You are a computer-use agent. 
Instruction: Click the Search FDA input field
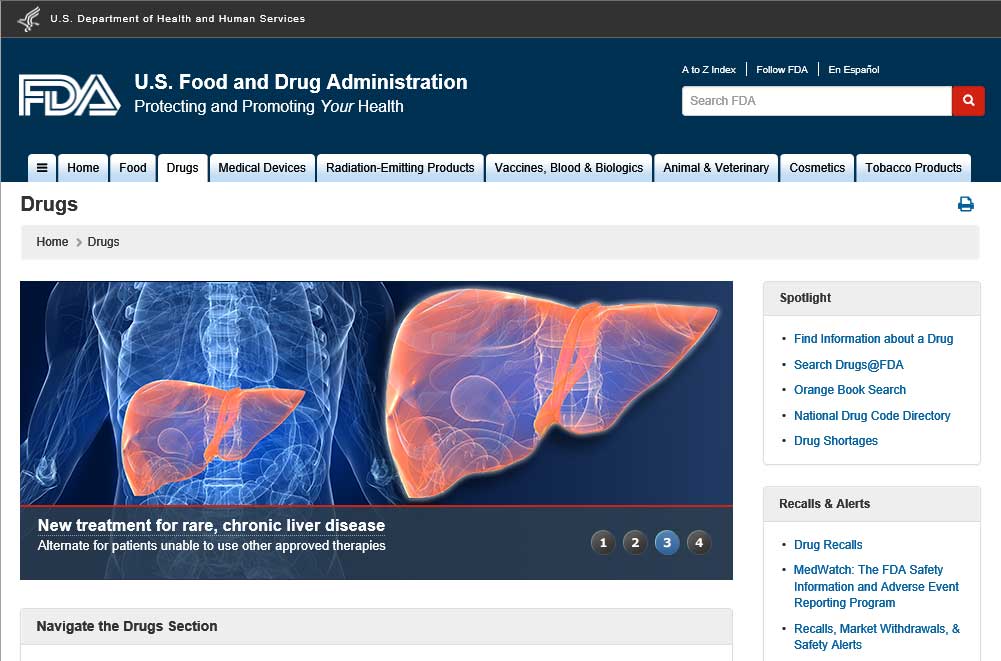(816, 101)
